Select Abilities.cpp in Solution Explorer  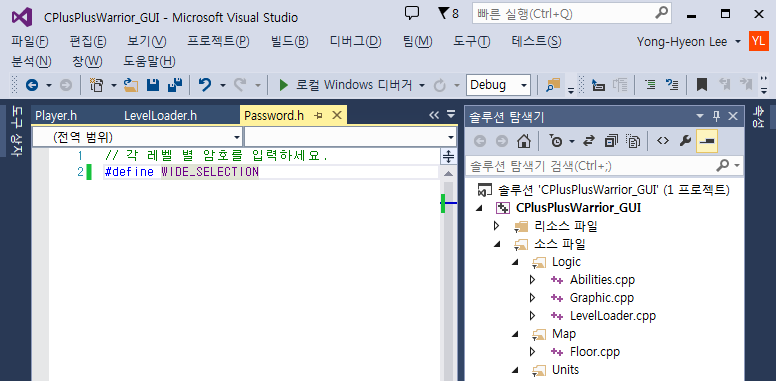(x=602, y=280)
